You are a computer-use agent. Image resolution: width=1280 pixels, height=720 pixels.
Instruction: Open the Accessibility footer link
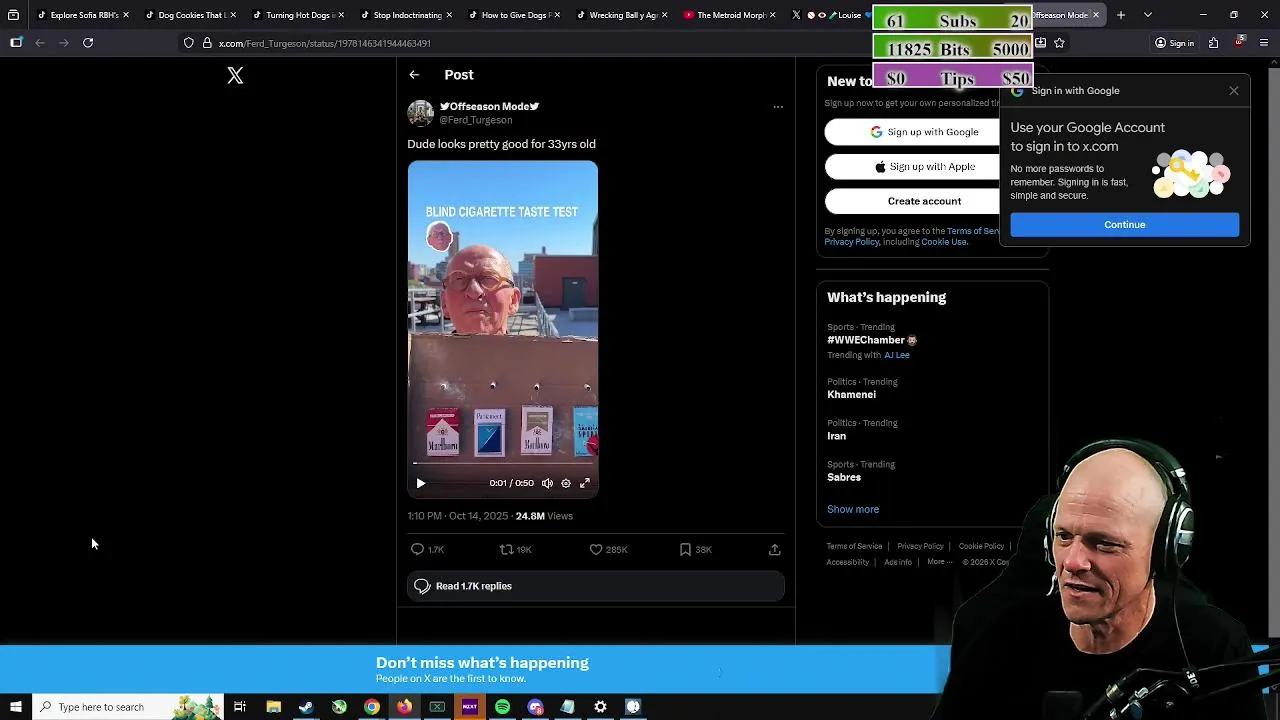847,562
